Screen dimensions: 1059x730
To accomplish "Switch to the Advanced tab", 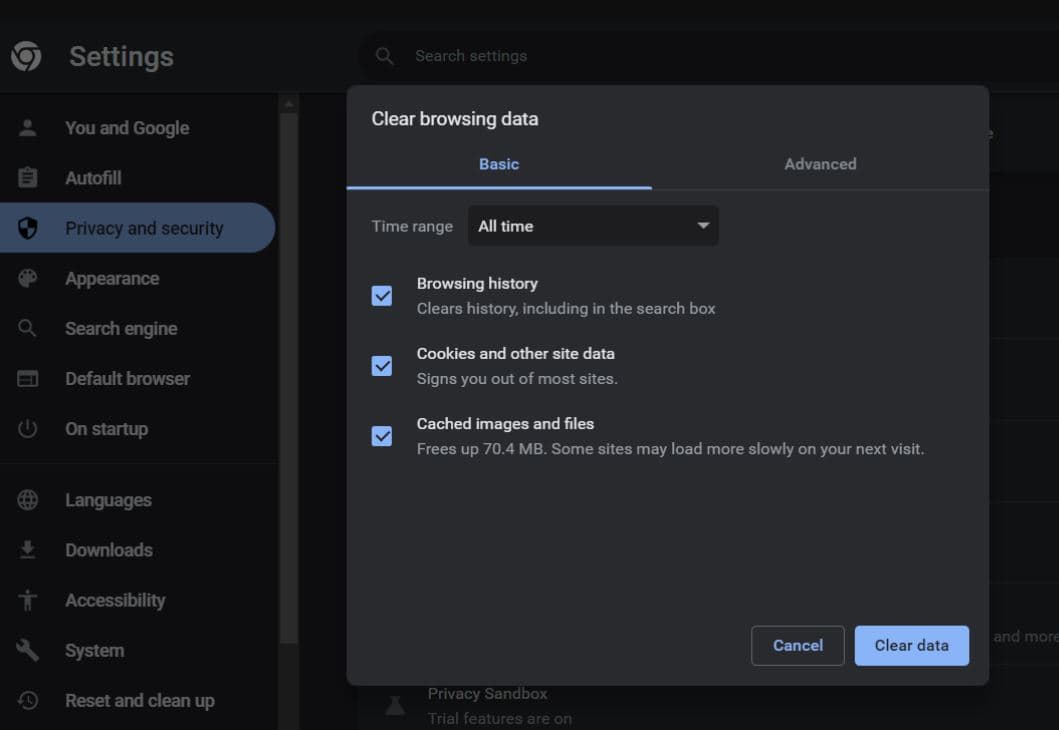I will pyautogui.click(x=820, y=164).
